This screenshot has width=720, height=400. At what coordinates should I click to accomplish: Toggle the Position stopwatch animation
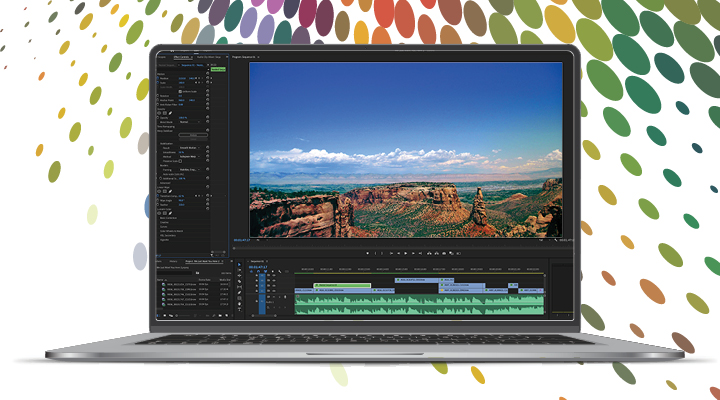click(x=158, y=76)
